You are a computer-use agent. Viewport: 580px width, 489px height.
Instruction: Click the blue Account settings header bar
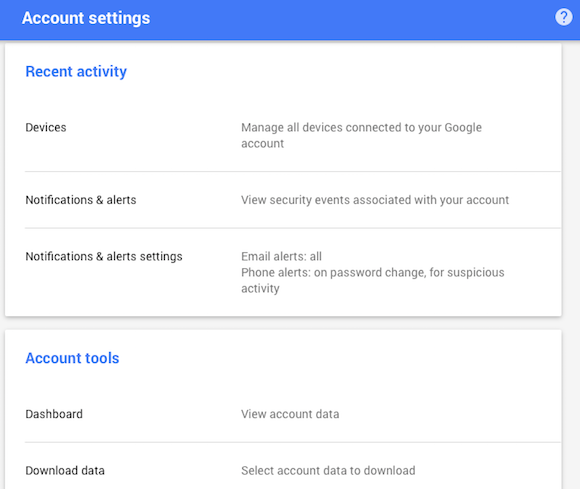(x=290, y=19)
